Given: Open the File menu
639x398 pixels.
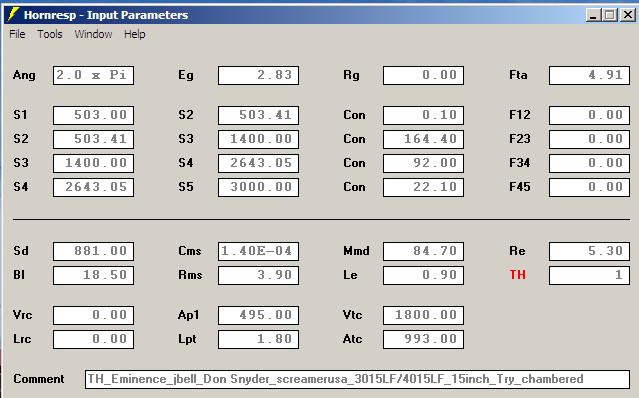Looking at the screenshot, I should click(x=17, y=34).
